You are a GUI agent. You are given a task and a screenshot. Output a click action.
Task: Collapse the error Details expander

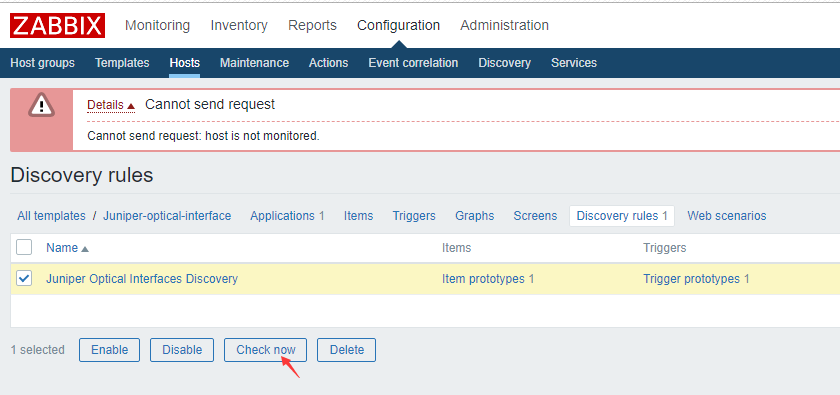111,105
